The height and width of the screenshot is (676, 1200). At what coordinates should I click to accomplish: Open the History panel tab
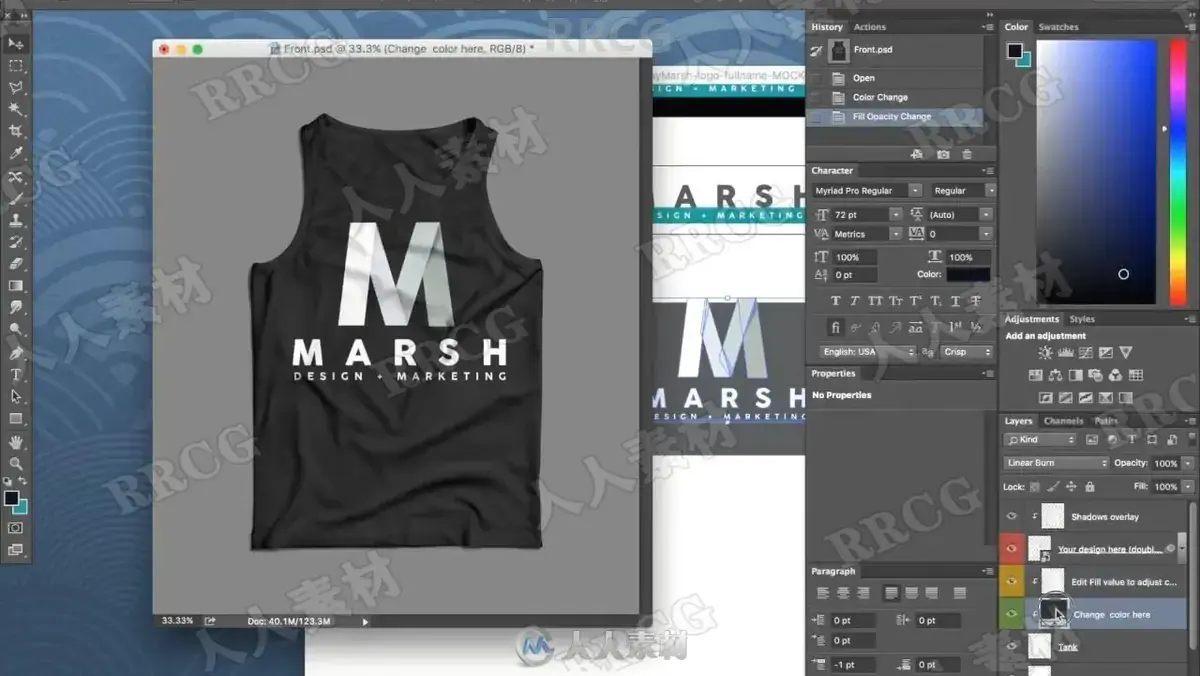tap(827, 27)
